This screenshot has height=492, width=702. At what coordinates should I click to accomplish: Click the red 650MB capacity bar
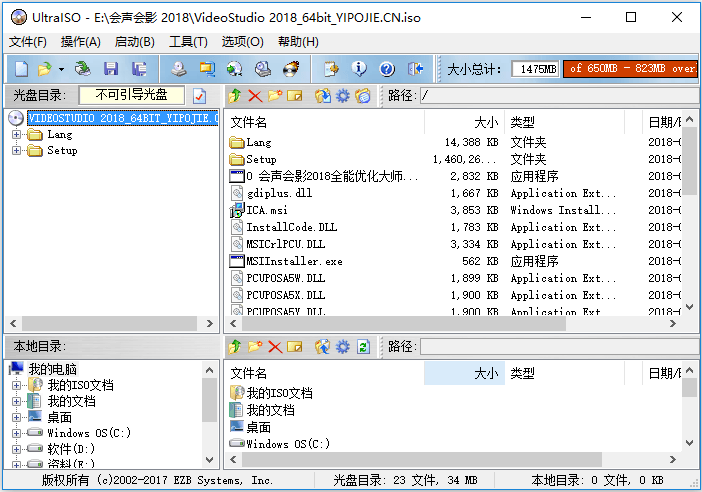coord(630,68)
